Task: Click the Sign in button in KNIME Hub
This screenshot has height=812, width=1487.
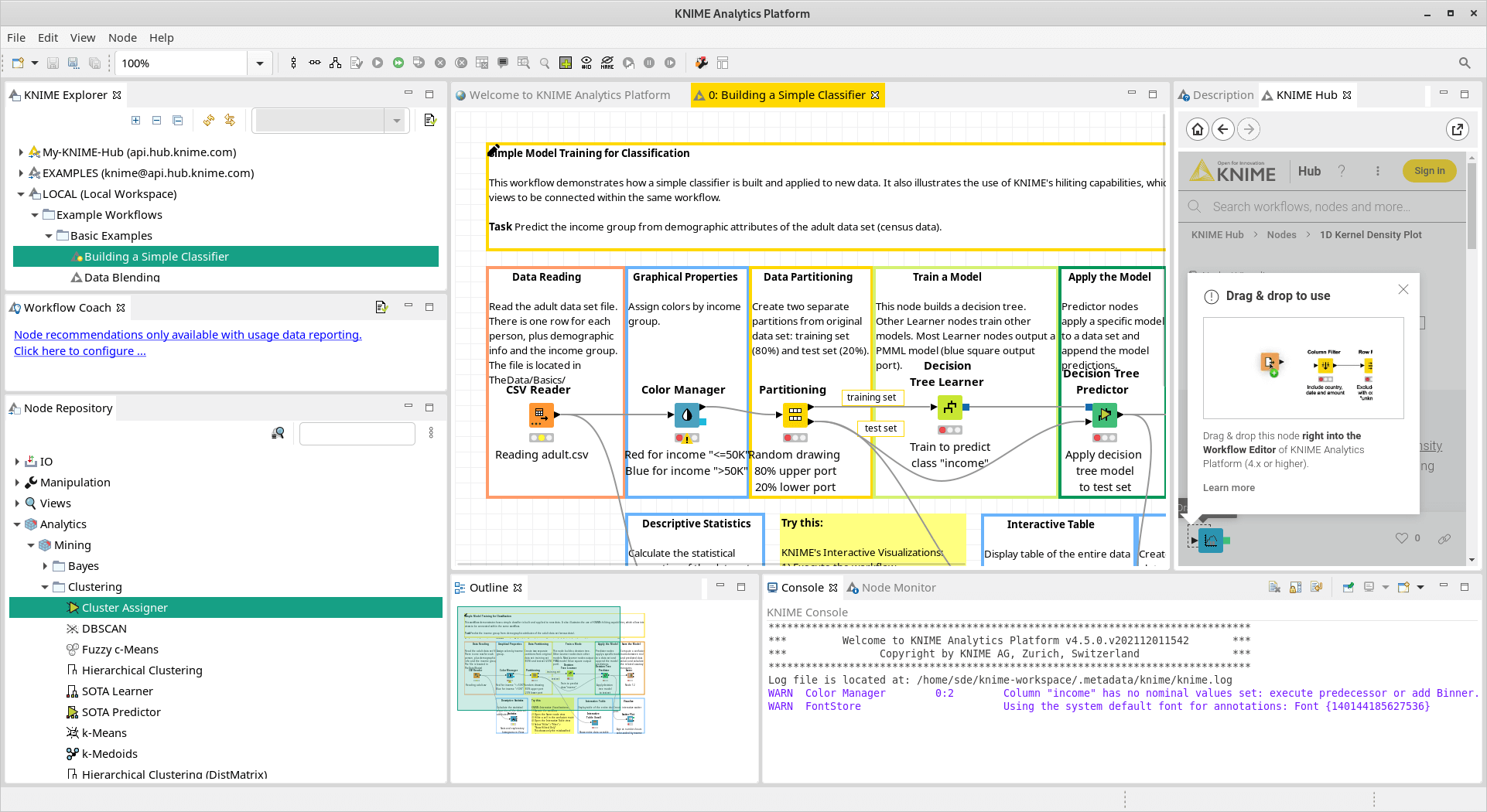Action: (x=1429, y=171)
